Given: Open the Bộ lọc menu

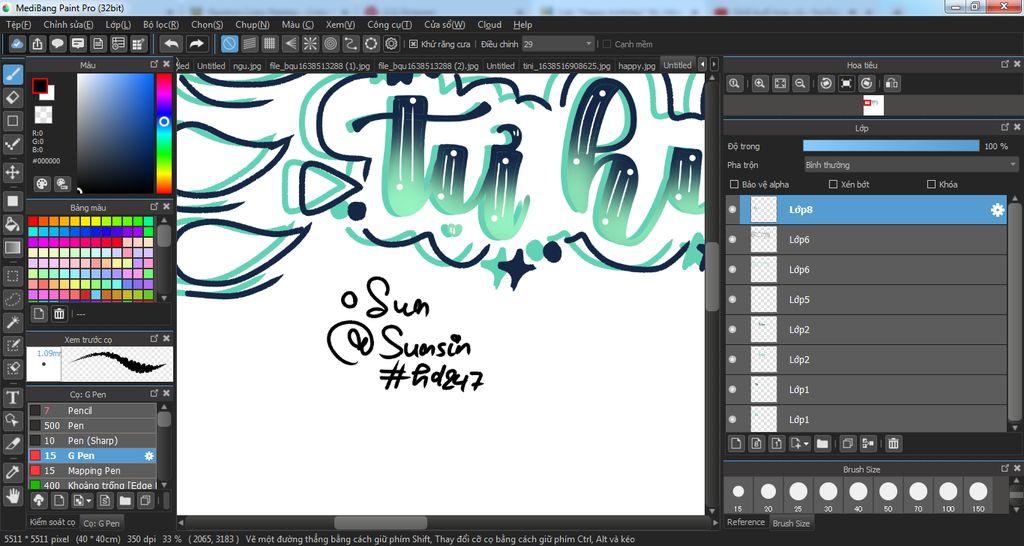Looking at the screenshot, I should 161,24.
